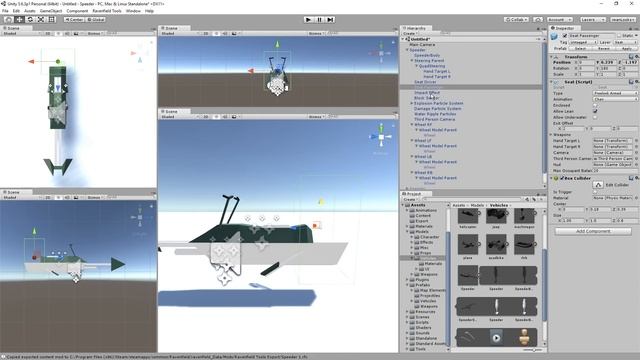Select Water Ripple Particles in Hierarchy
Screen dimensions: 640x360
pos(435,114)
